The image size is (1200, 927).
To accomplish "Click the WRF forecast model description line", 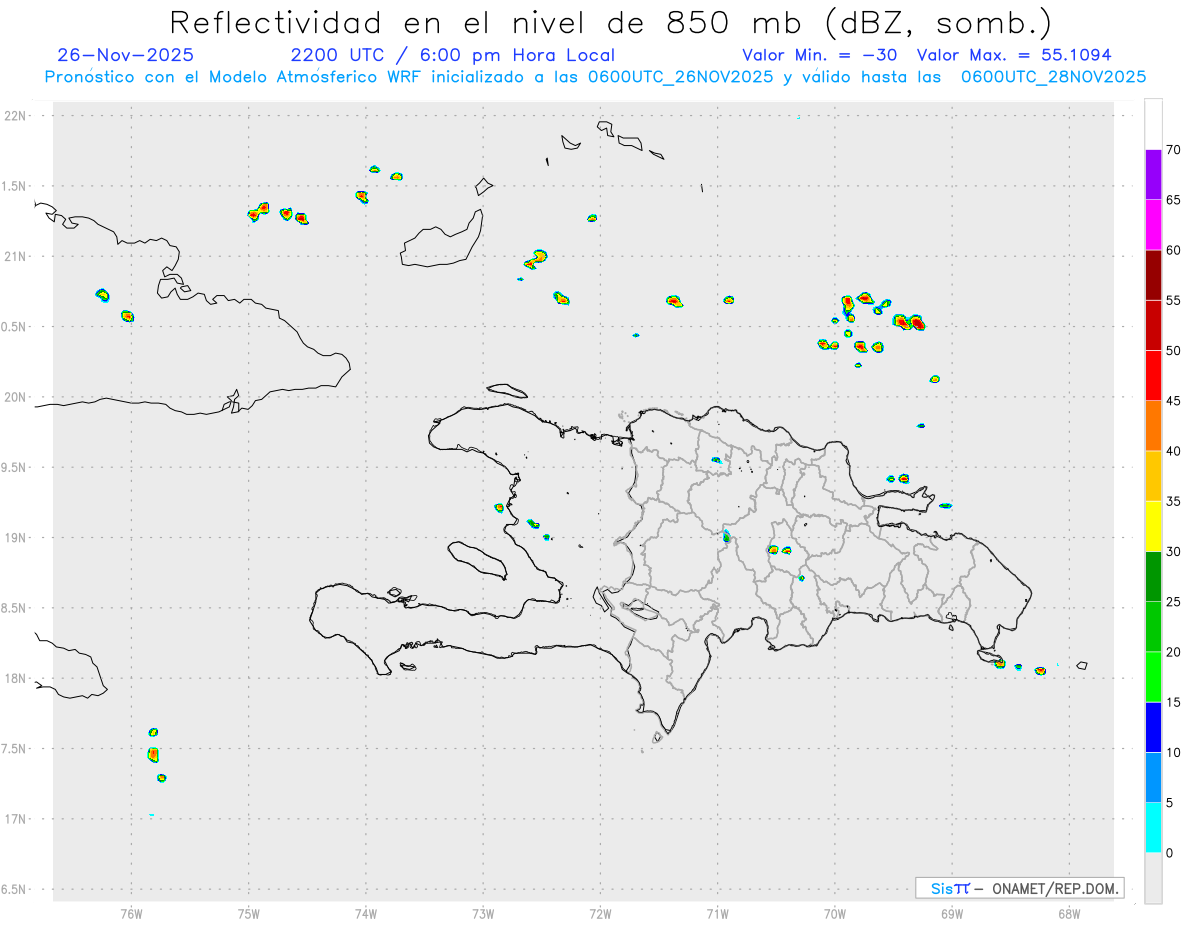I will [x=595, y=77].
